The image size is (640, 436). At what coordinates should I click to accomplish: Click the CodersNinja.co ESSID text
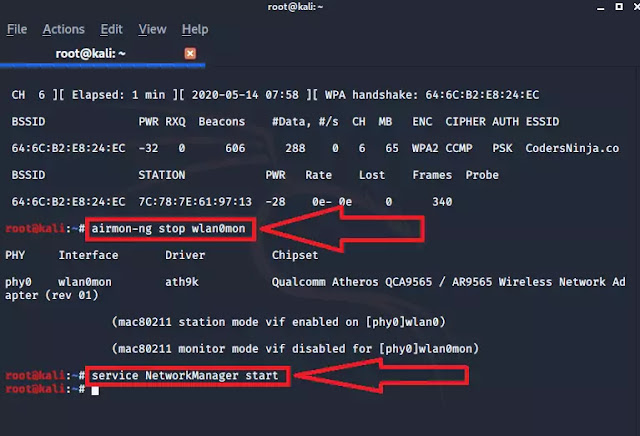(x=572, y=148)
